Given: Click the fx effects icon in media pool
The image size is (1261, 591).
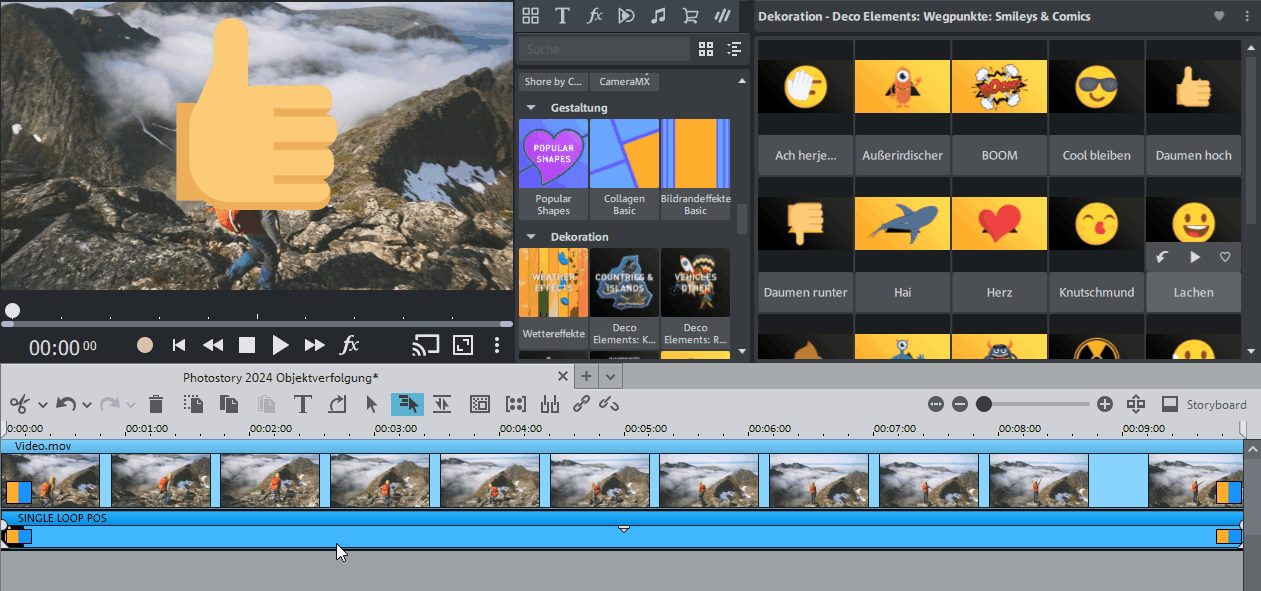Looking at the screenshot, I should pyautogui.click(x=595, y=15).
